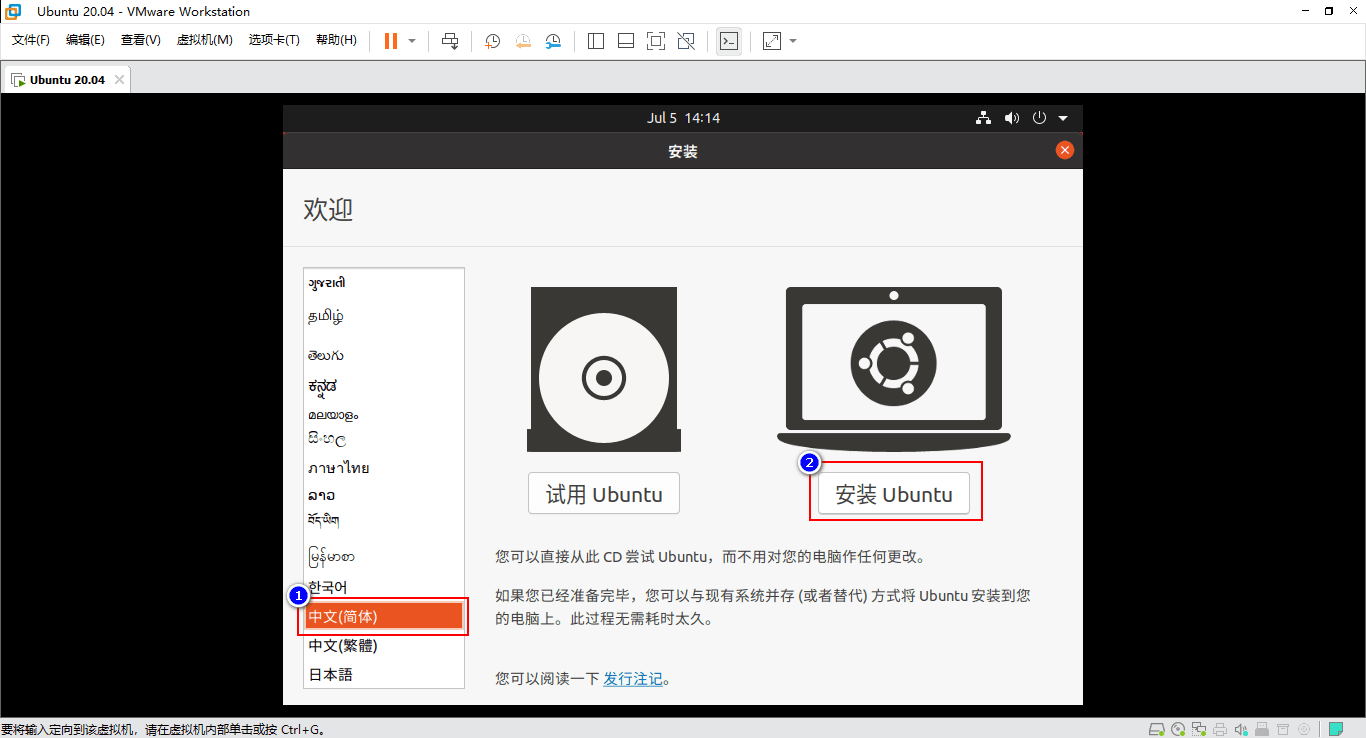
Task: Expand the stretch display dropdown arrow
Action: [x=793, y=41]
